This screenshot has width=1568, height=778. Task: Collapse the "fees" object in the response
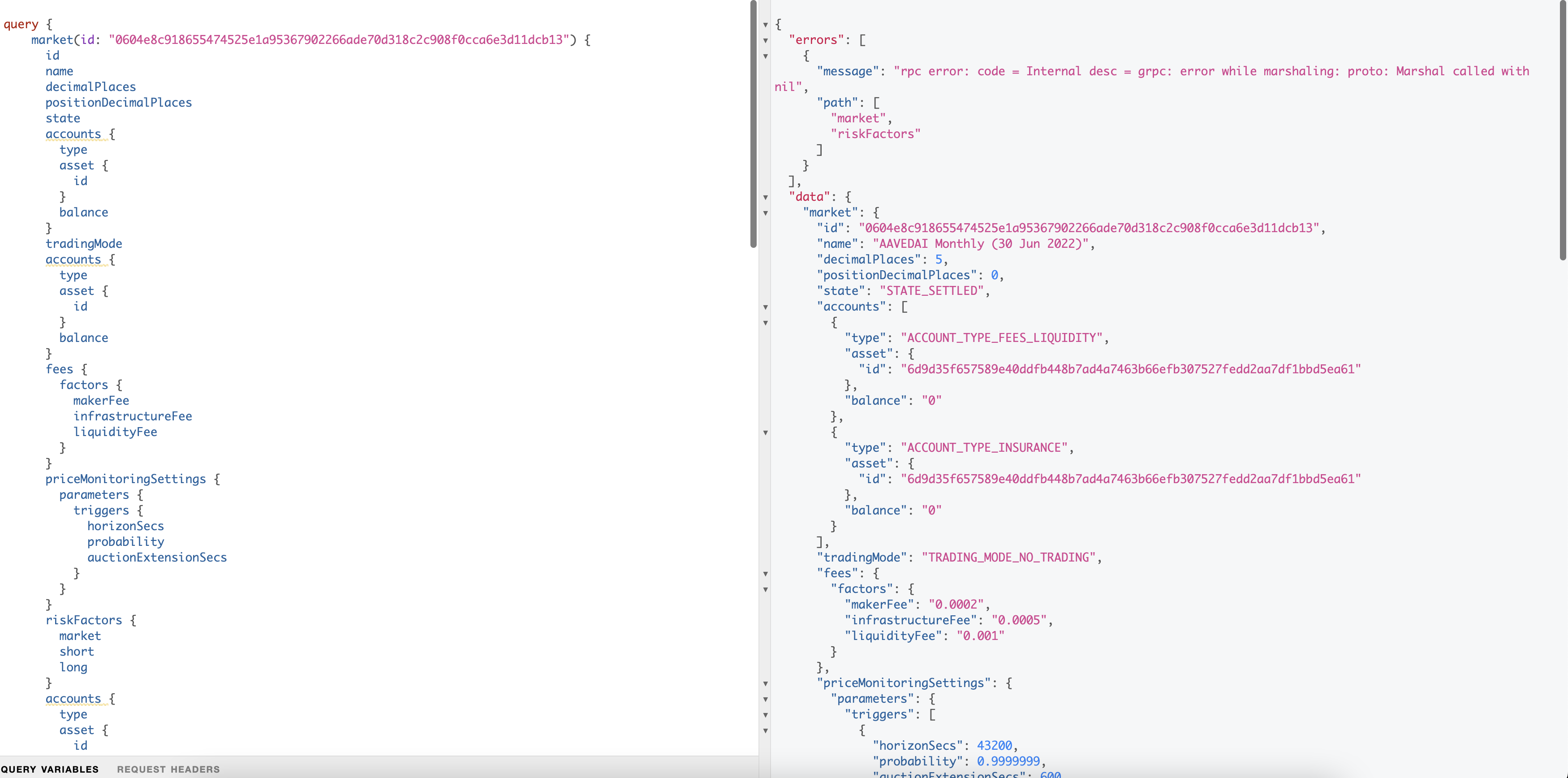[765, 574]
